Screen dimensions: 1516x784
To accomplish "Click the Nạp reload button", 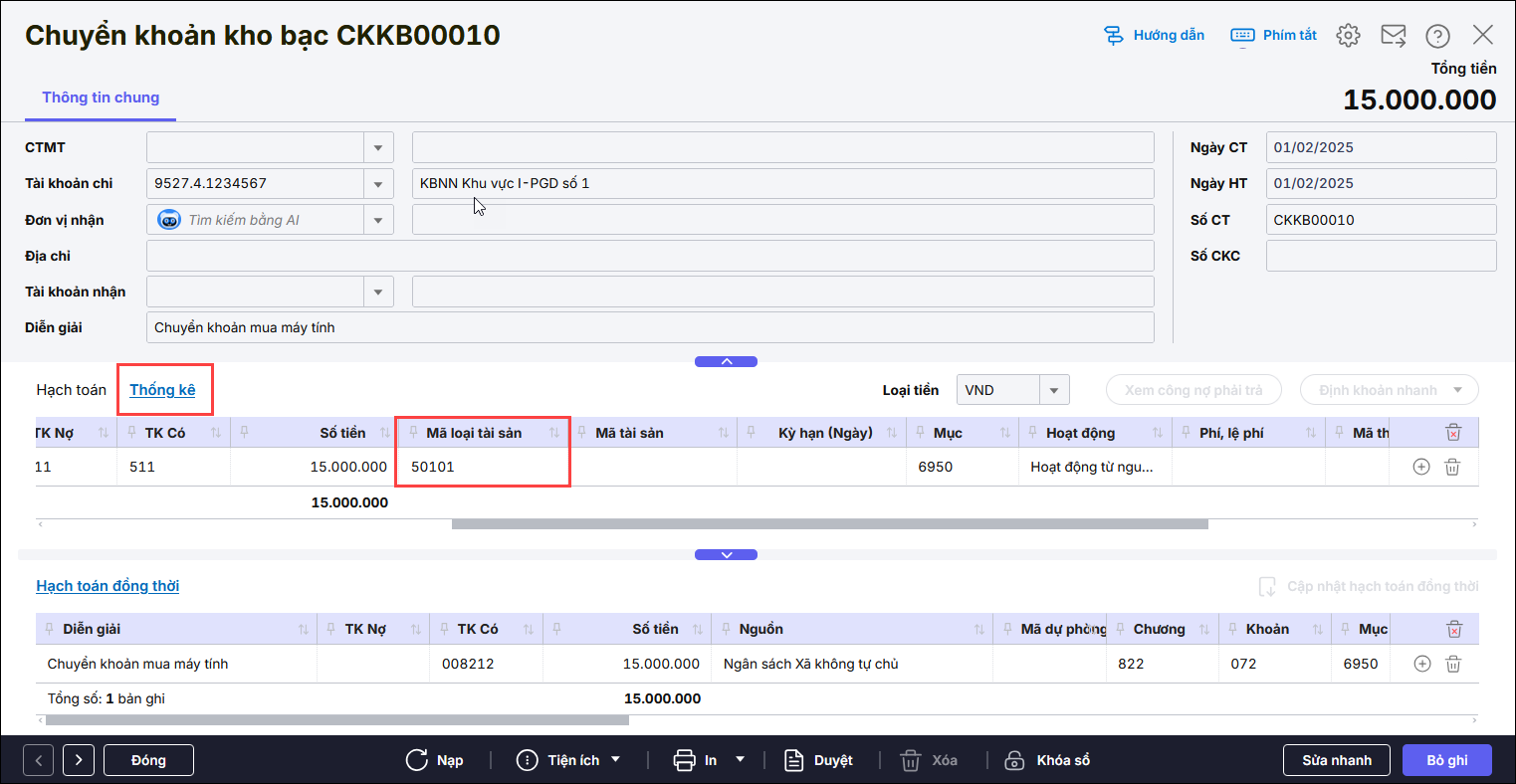I will pos(435,760).
